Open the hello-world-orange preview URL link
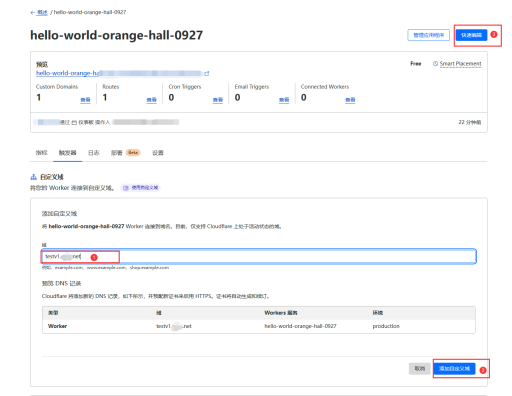 coord(119,73)
